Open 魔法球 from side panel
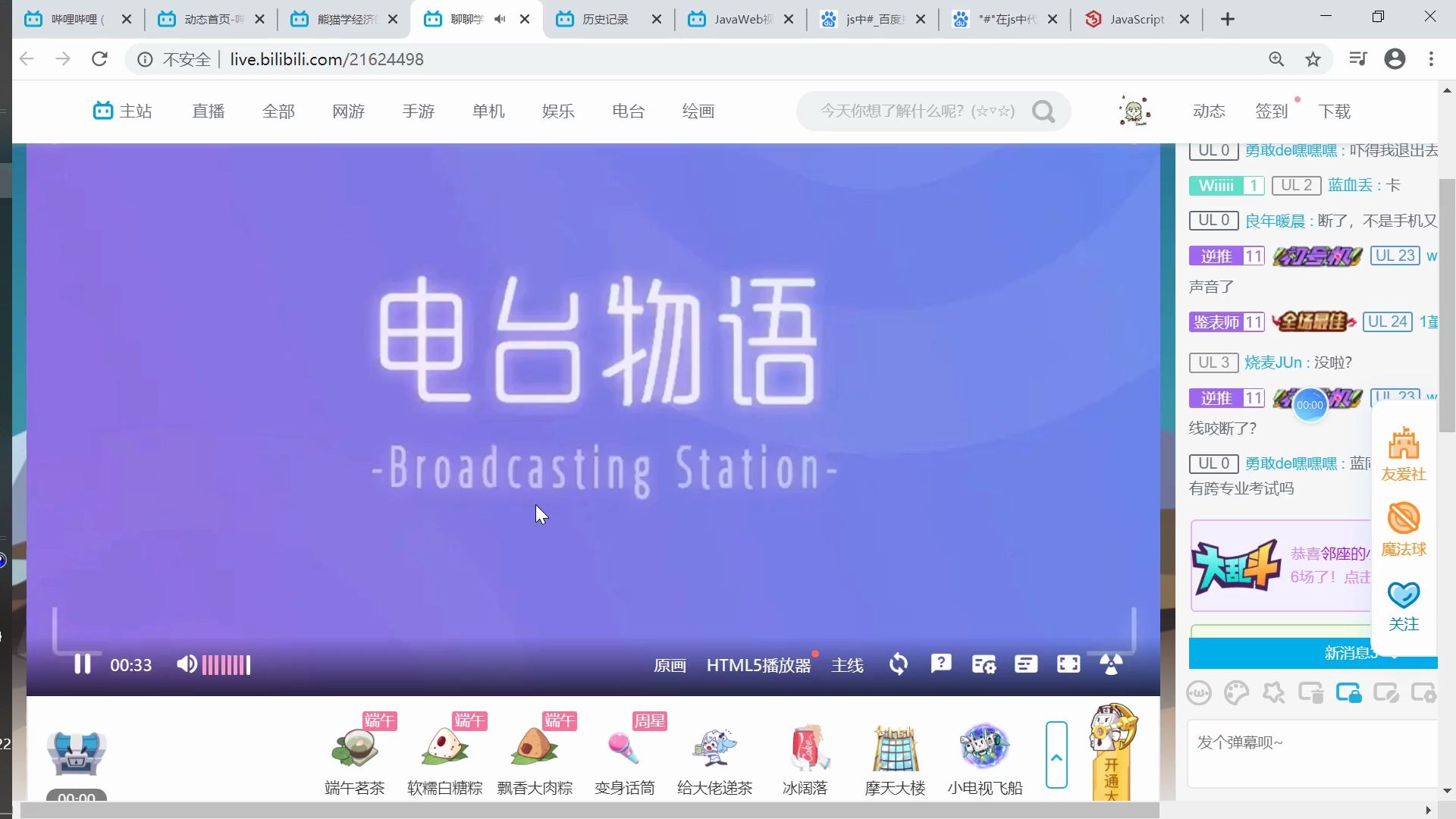Screen dimensions: 1456x819 1404,529
